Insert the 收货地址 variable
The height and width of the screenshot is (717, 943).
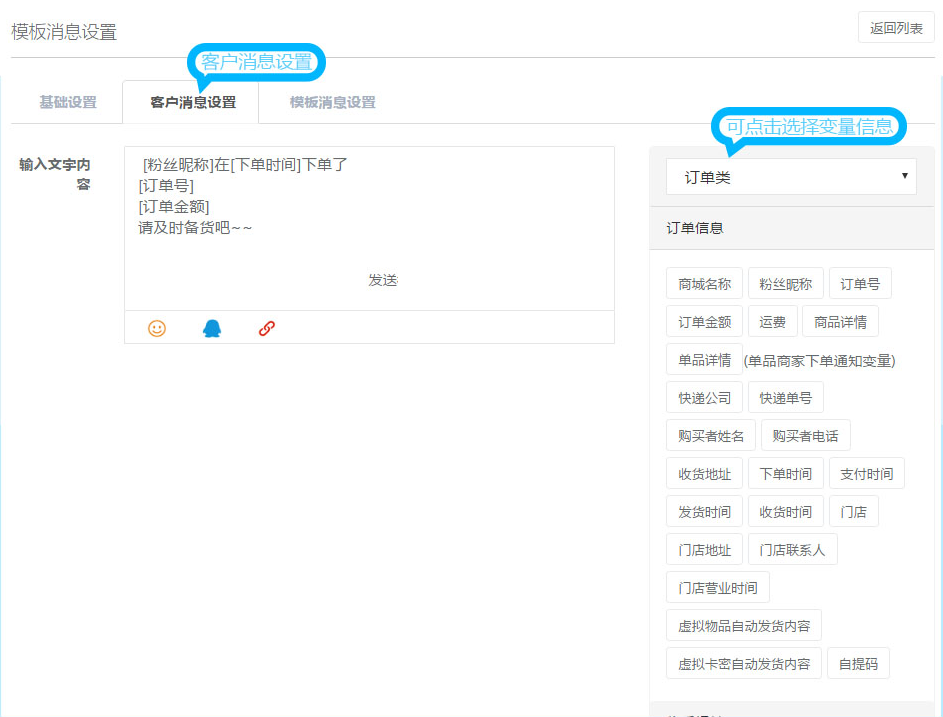704,473
